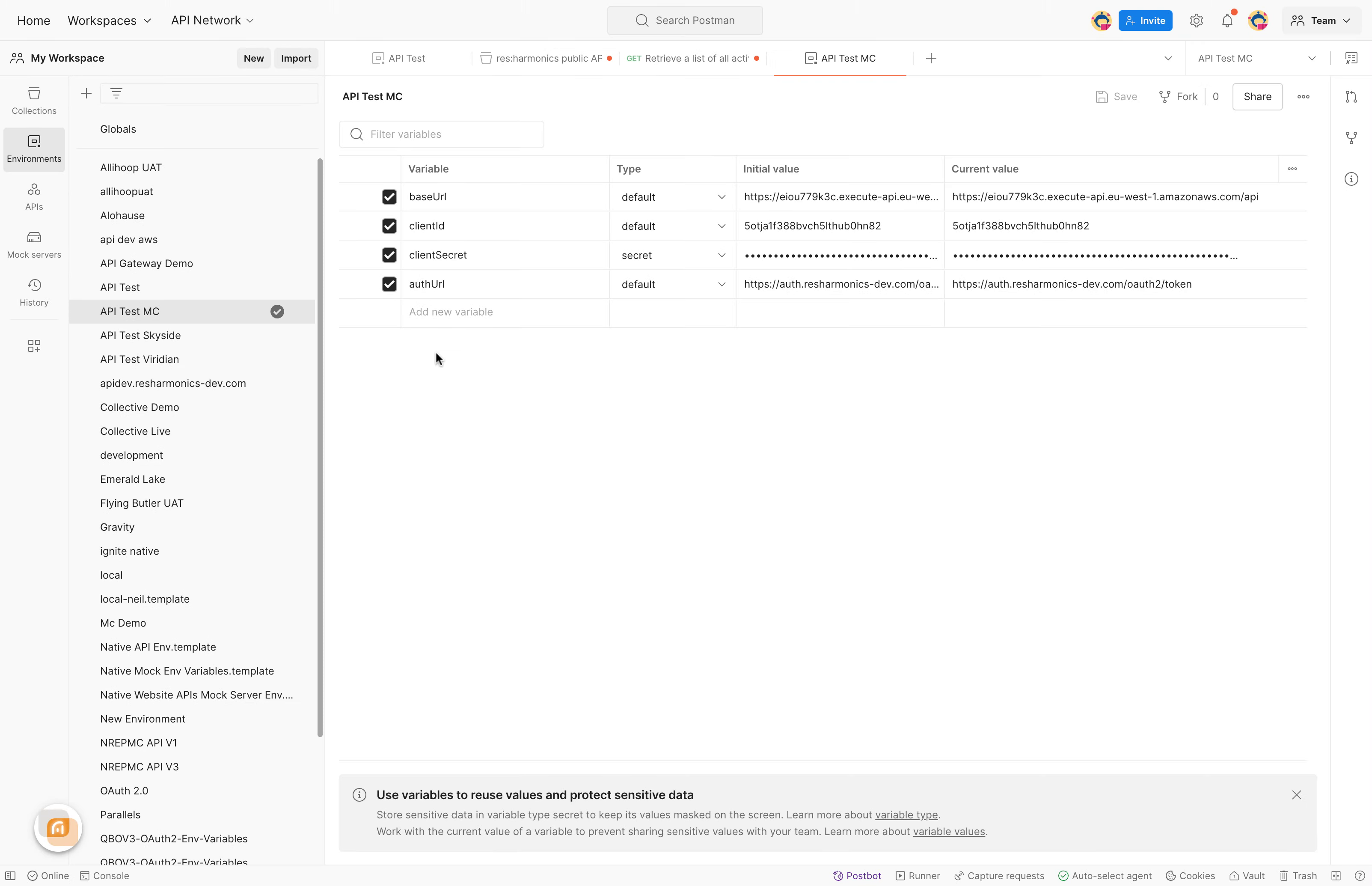
Task: Go to Home in the top menu
Action: 34,20
